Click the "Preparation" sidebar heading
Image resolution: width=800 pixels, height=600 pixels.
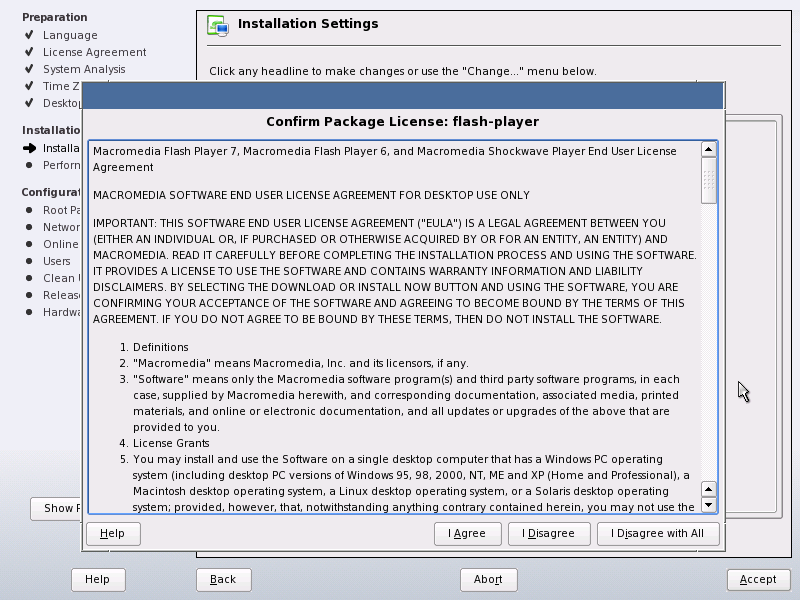pos(55,17)
